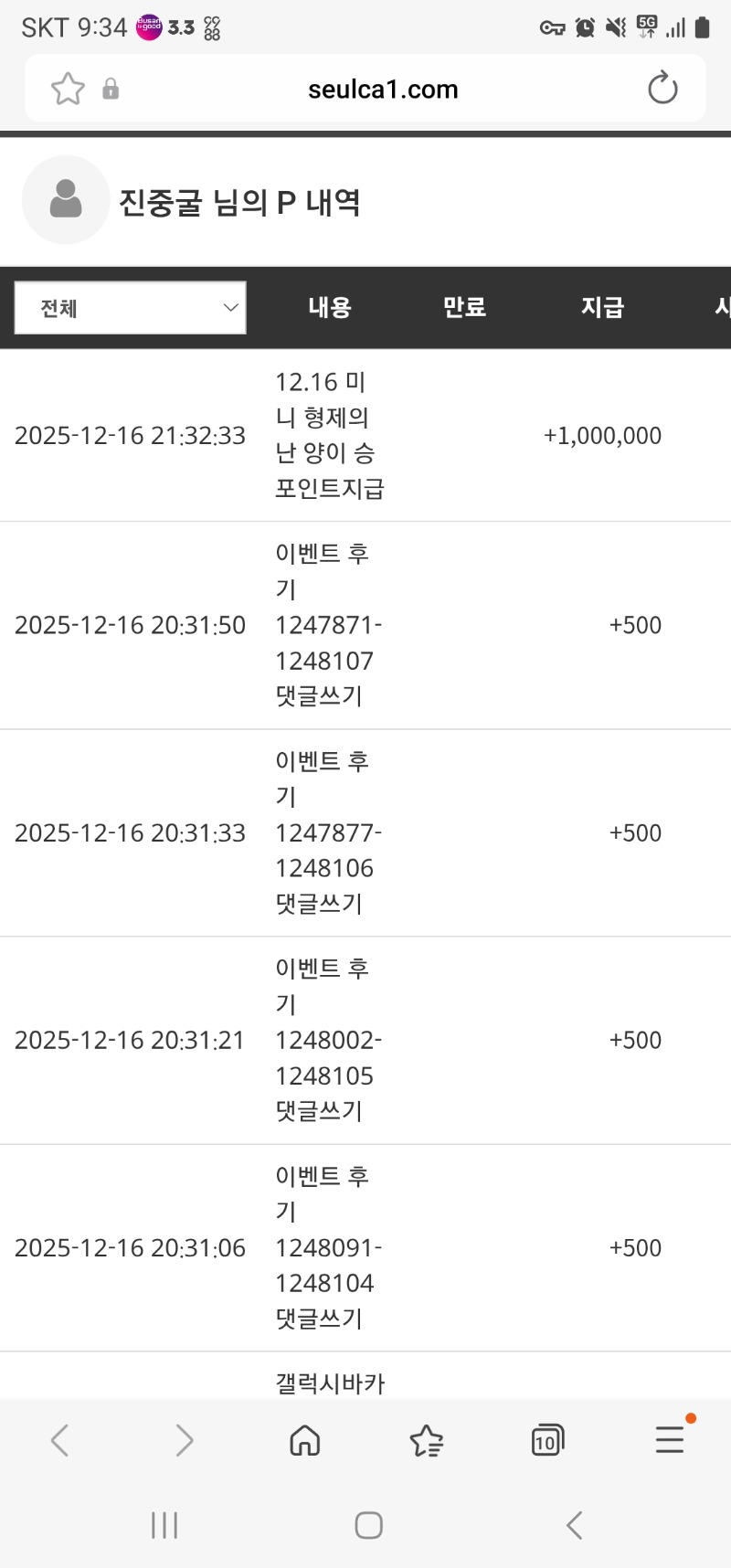Viewport: 731px width, 1568px height.
Task: Open the 12.16 미니 형제의 난 entry
Action: (x=329, y=435)
